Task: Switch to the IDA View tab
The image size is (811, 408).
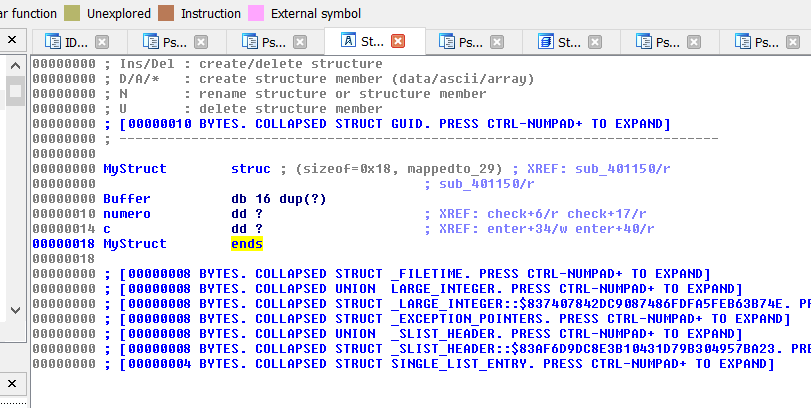Action: point(75,42)
